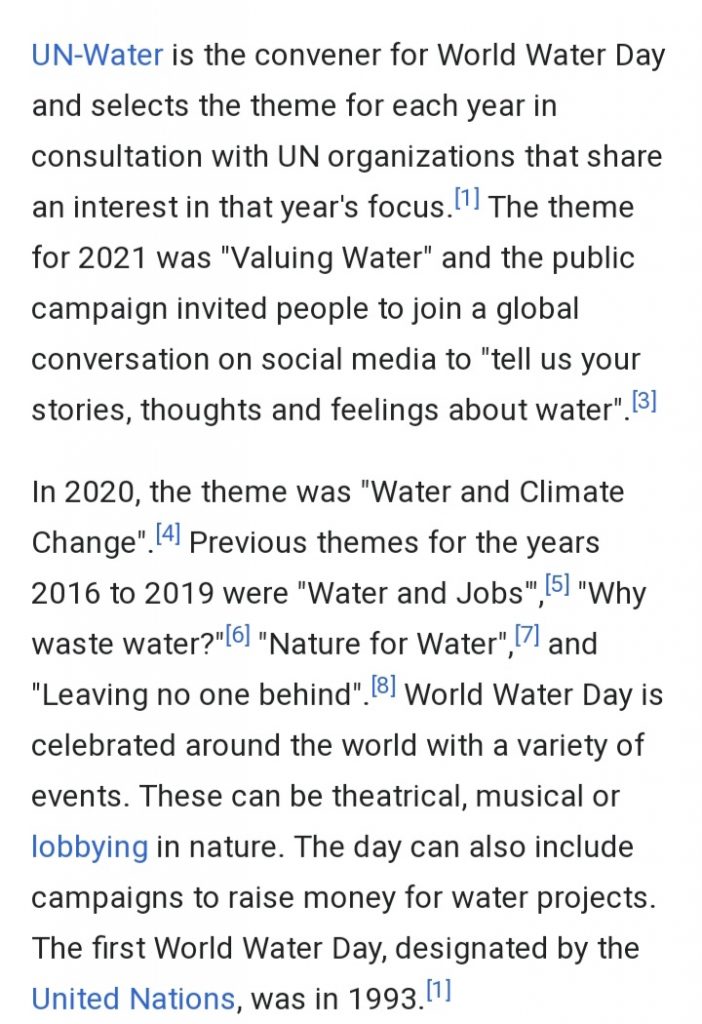Click the quoted text "Nature for Water"
The height and width of the screenshot is (1024, 702).
coord(385,644)
